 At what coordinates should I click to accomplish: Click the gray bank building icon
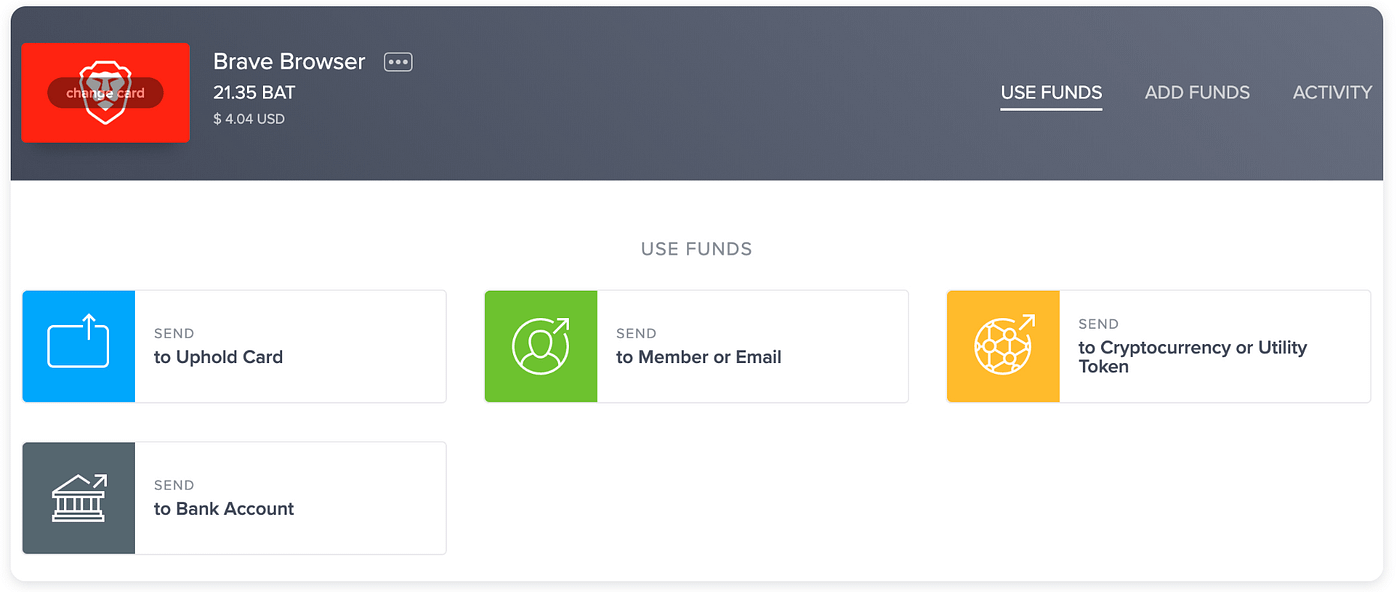(79, 498)
